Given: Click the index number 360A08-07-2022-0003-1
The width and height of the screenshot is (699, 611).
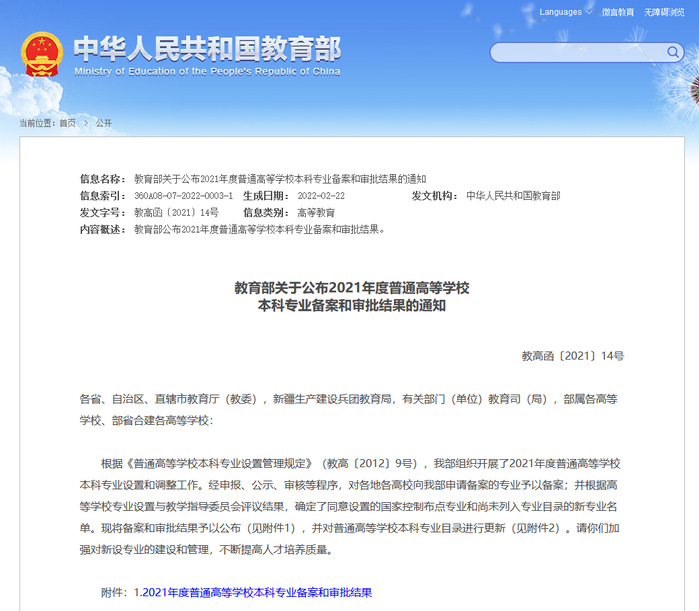Looking at the screenshot, I should tap(183, 196).
